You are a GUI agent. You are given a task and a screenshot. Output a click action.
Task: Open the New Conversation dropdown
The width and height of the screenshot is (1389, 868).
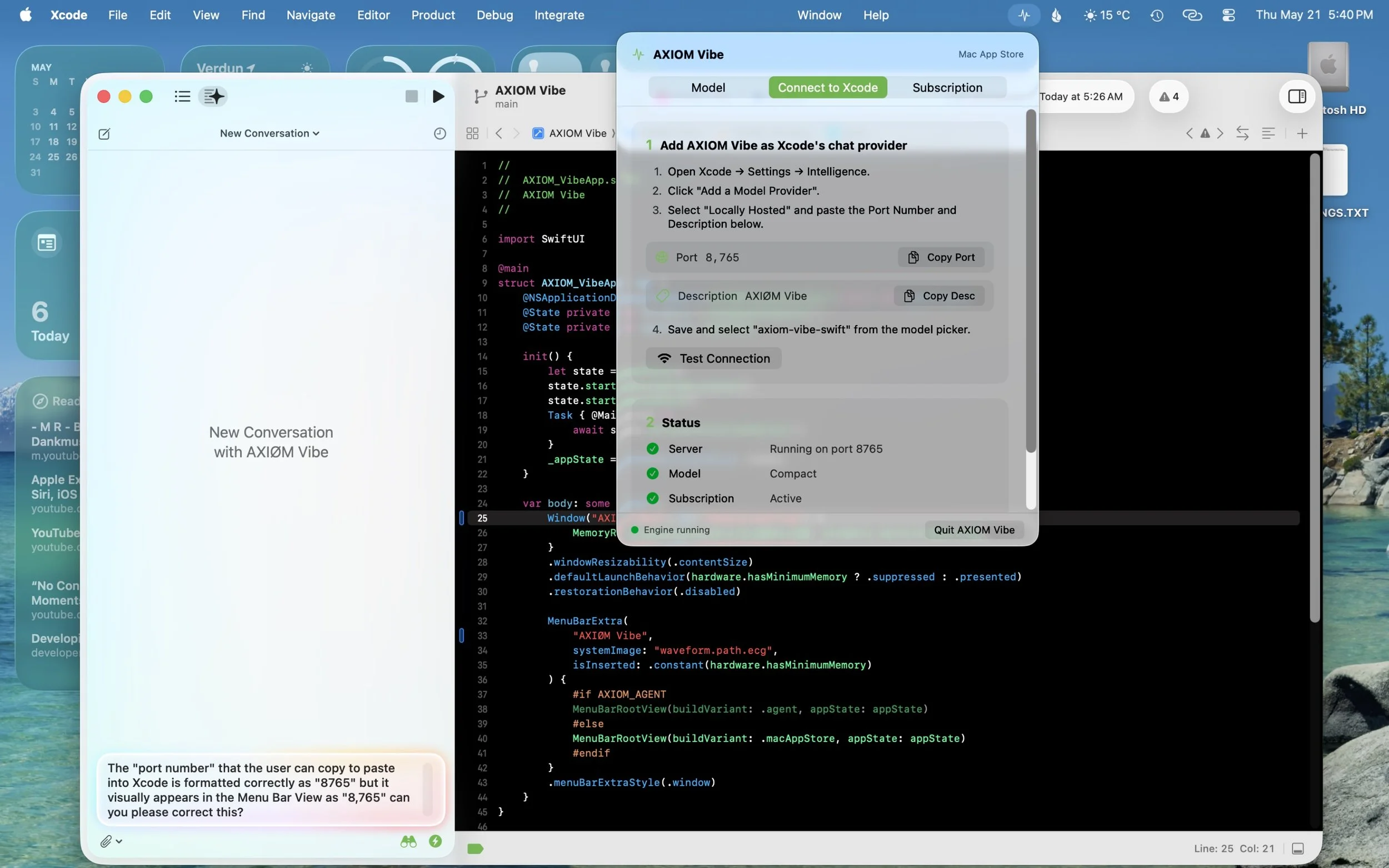click(x=269, y=133)
